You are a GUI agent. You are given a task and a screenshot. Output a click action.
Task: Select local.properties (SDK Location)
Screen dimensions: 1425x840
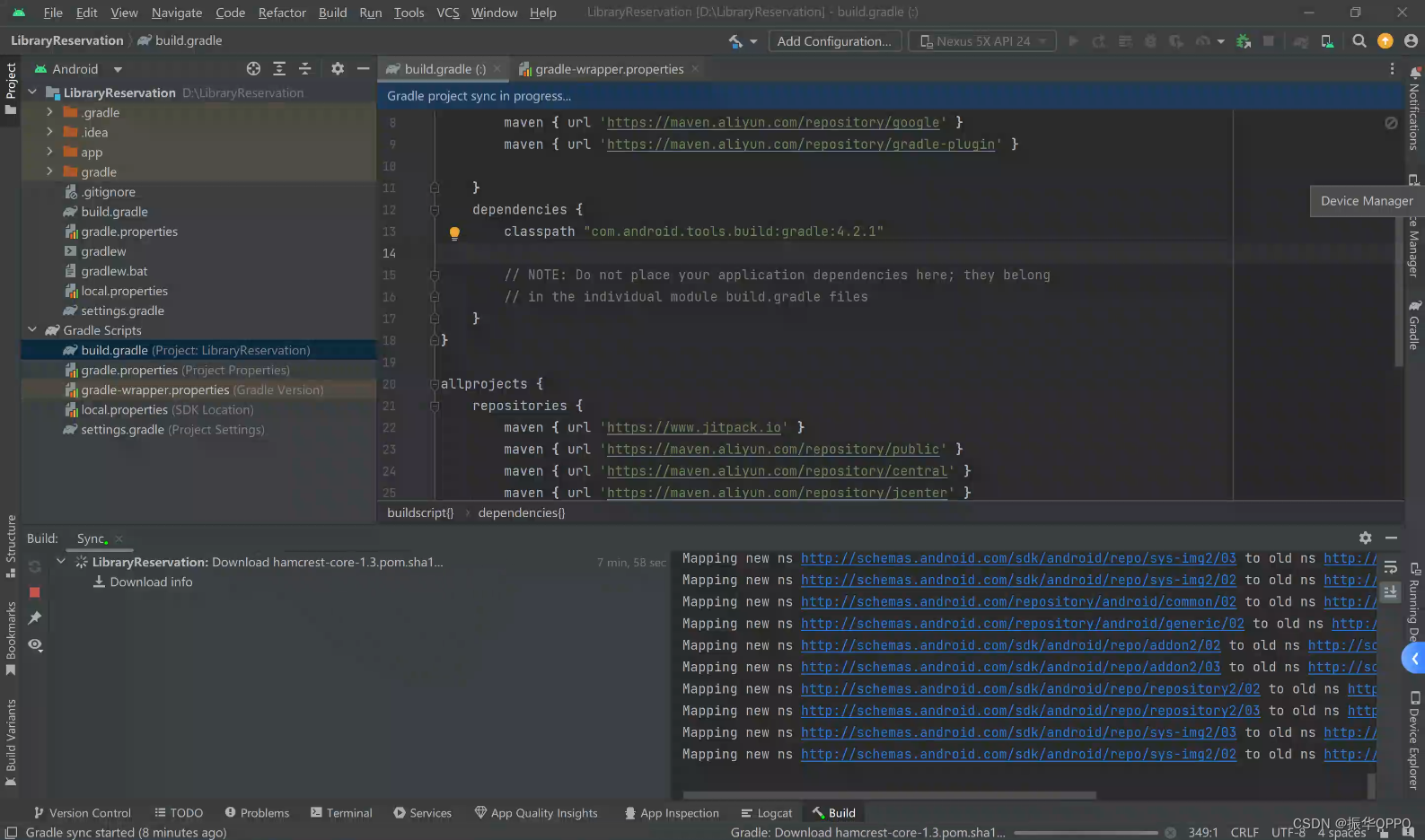(167, 410)
